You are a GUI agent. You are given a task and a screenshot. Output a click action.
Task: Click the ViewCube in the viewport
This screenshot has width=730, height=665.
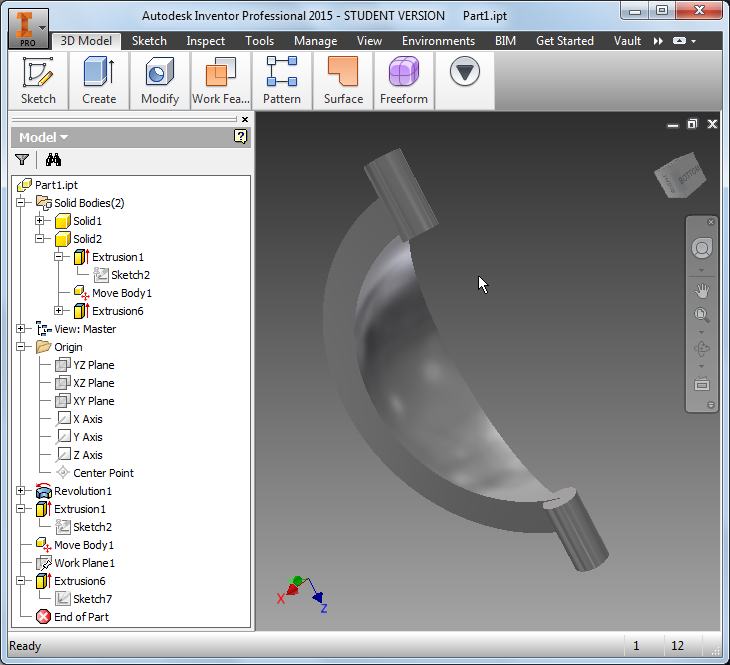(680, 175)
